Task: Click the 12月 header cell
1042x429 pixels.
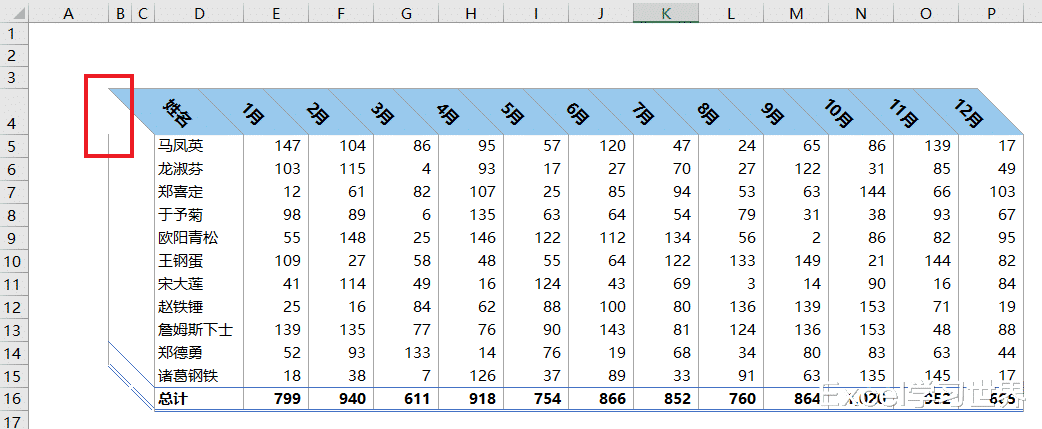Action: click(x=968, y=112)
